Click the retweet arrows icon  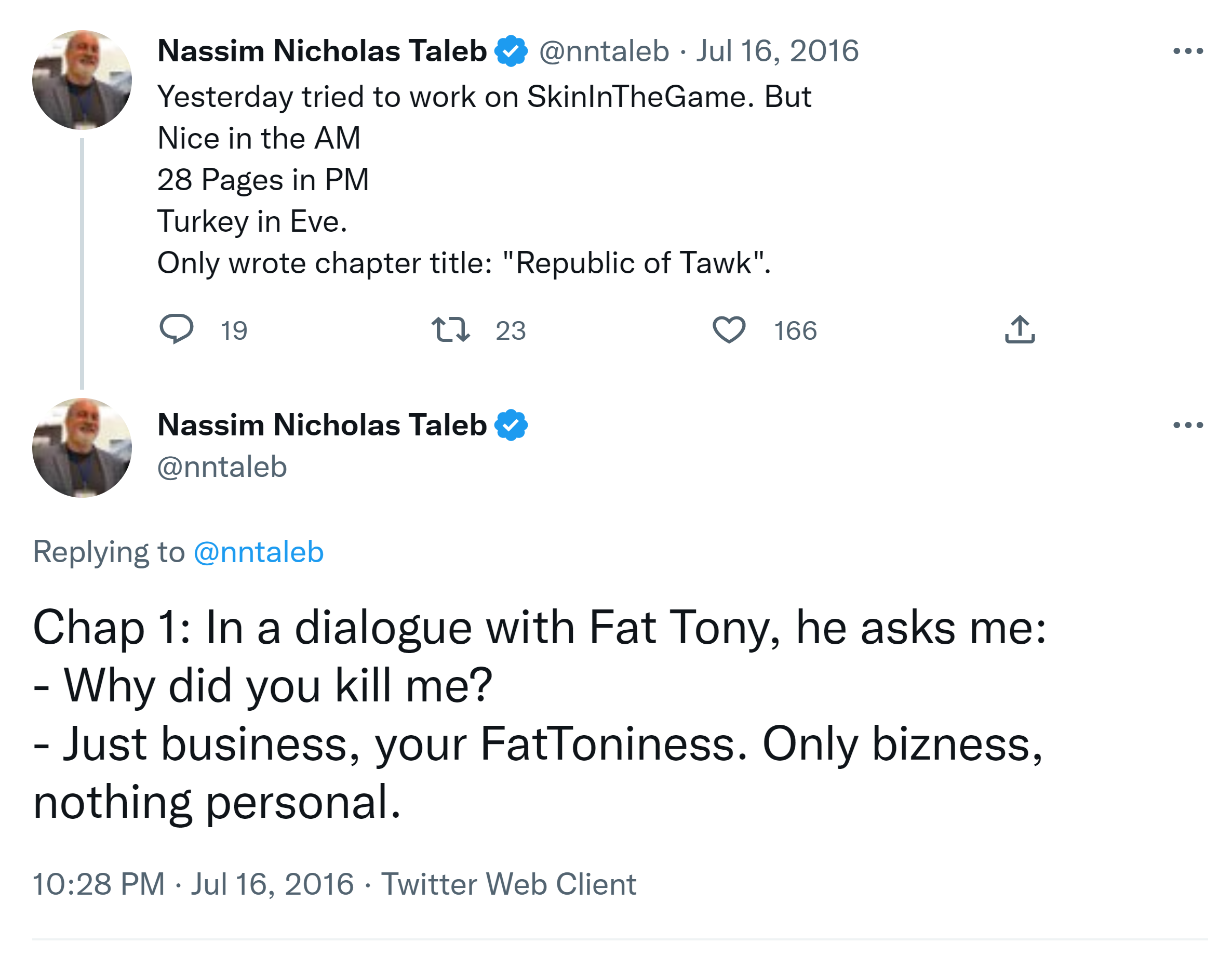450,329
